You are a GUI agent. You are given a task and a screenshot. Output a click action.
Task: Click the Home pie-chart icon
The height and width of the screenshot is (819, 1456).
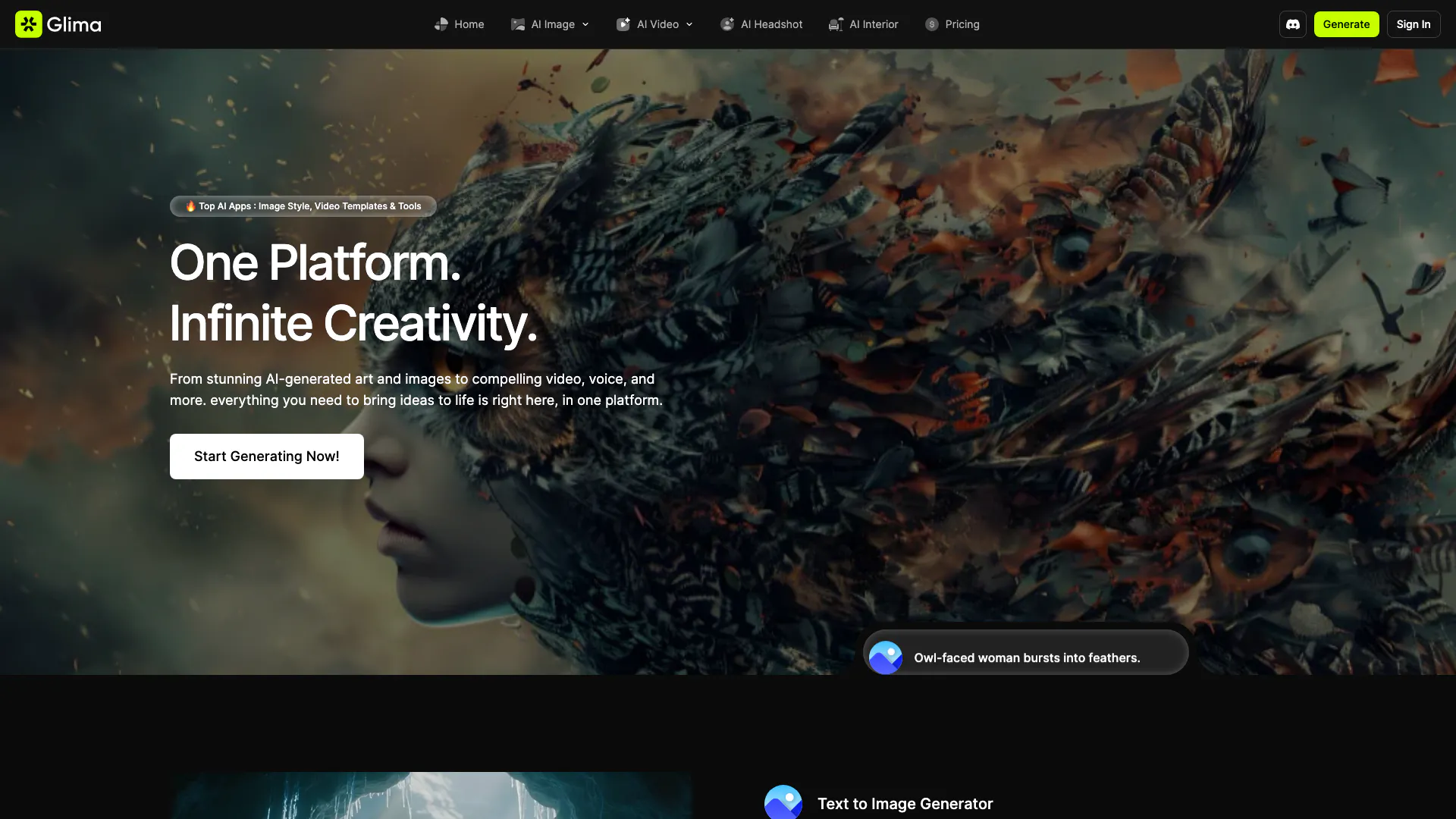(x=441, y=24)
